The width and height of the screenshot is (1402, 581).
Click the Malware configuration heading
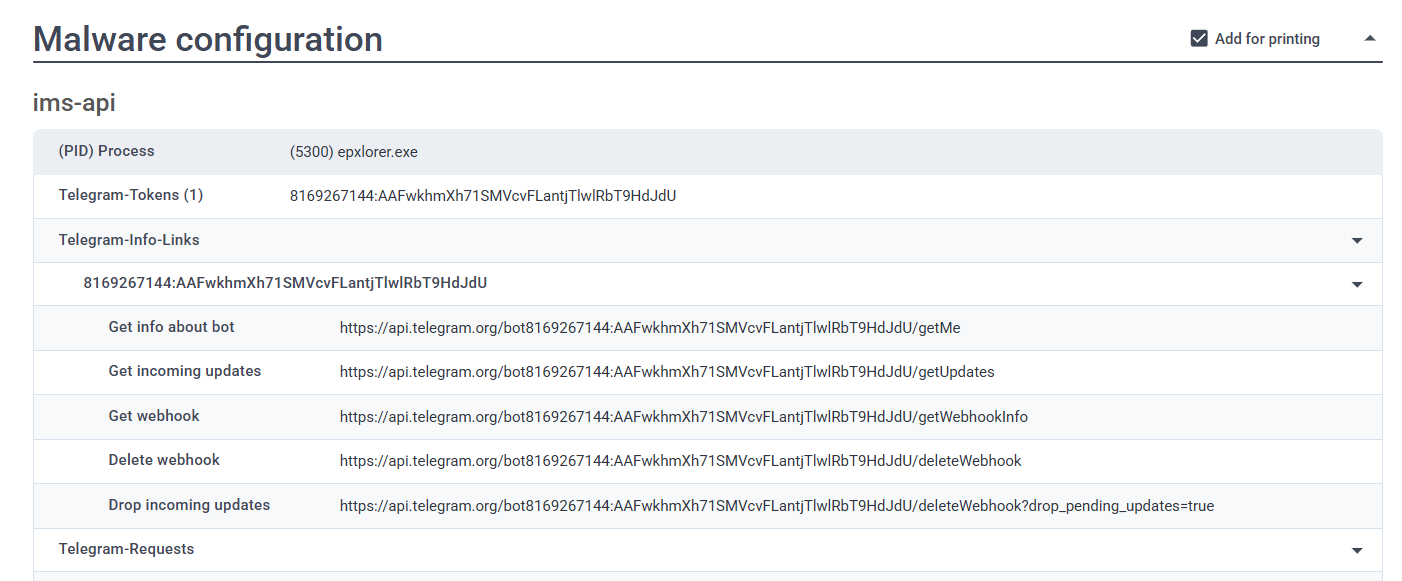click(208, 39)
